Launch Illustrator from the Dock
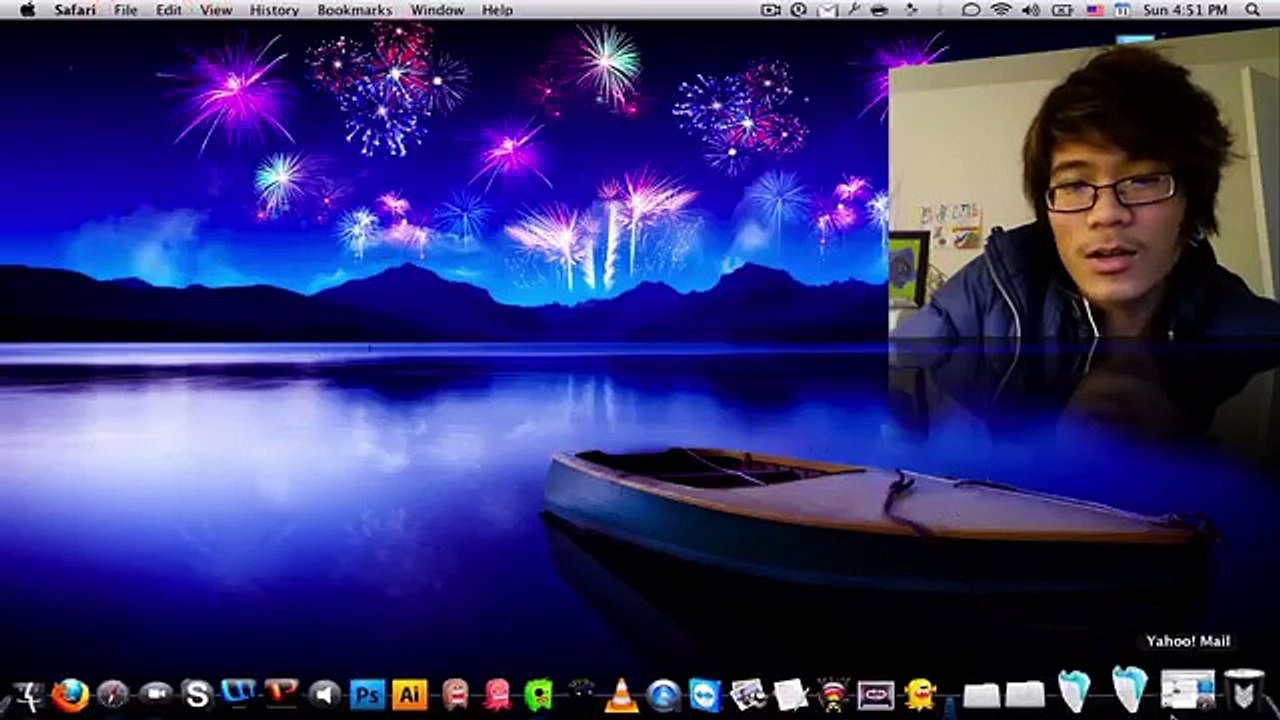1280x720 pixels. pyautogui.click(x=410, y=694)
